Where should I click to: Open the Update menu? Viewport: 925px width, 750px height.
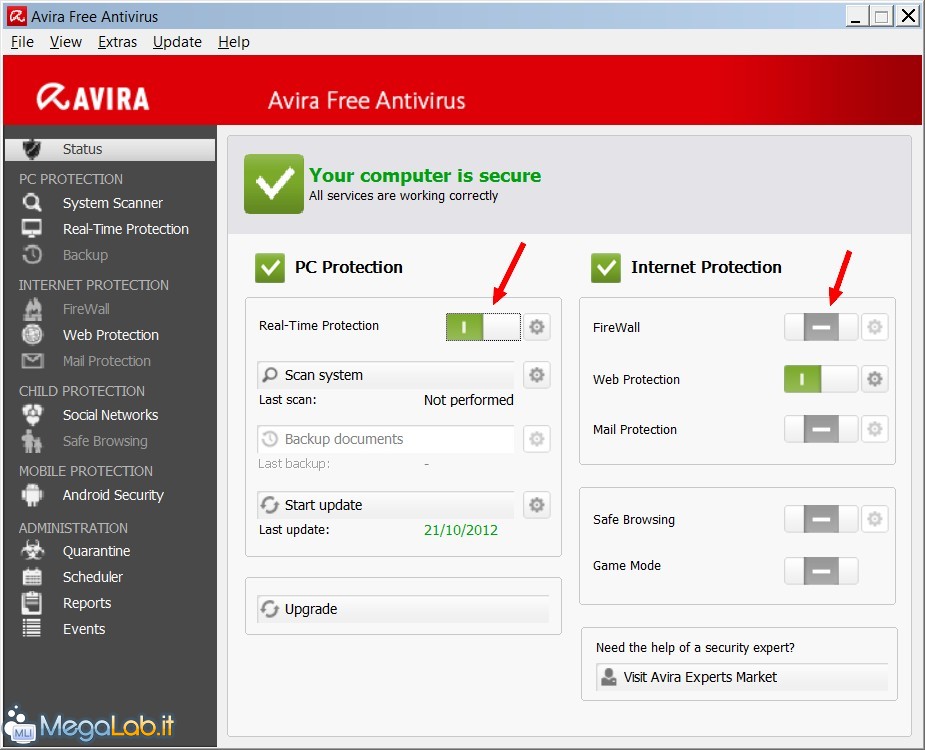coord(177,42)
